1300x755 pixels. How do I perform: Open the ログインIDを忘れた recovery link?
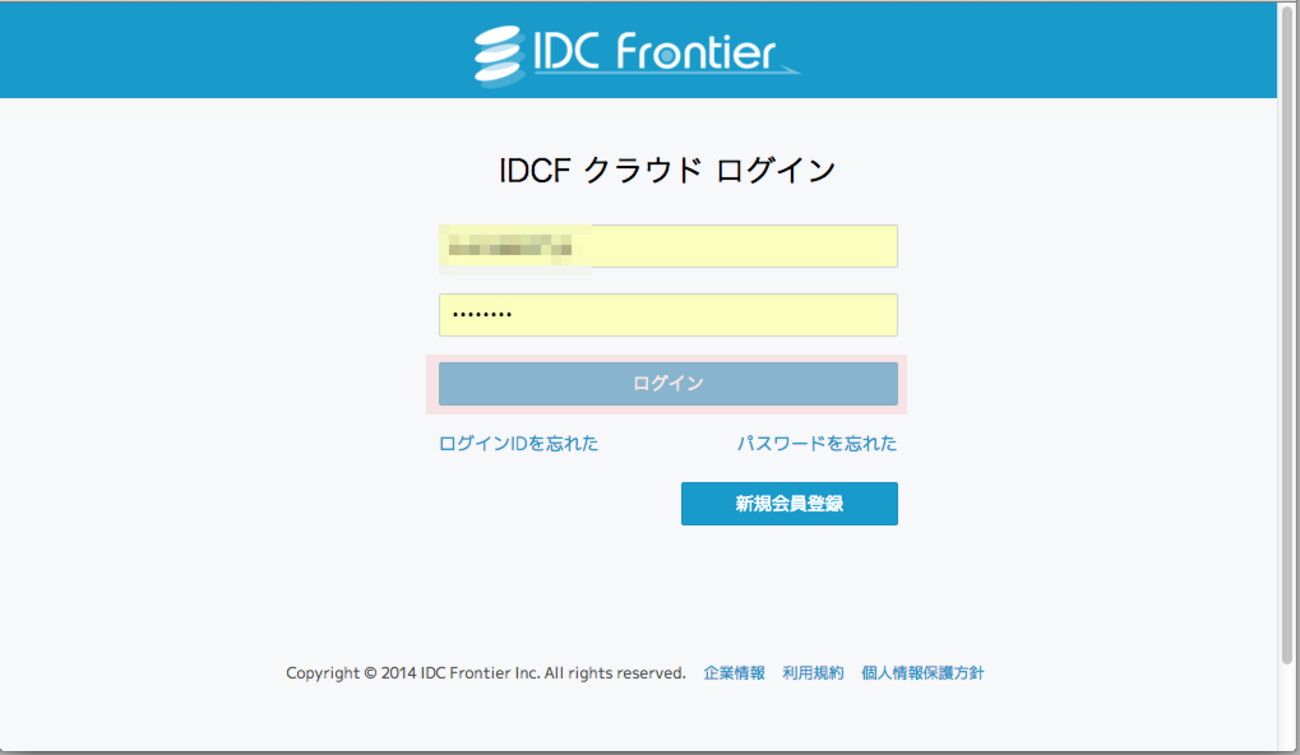pyautogui.click(x=518, y=443)
